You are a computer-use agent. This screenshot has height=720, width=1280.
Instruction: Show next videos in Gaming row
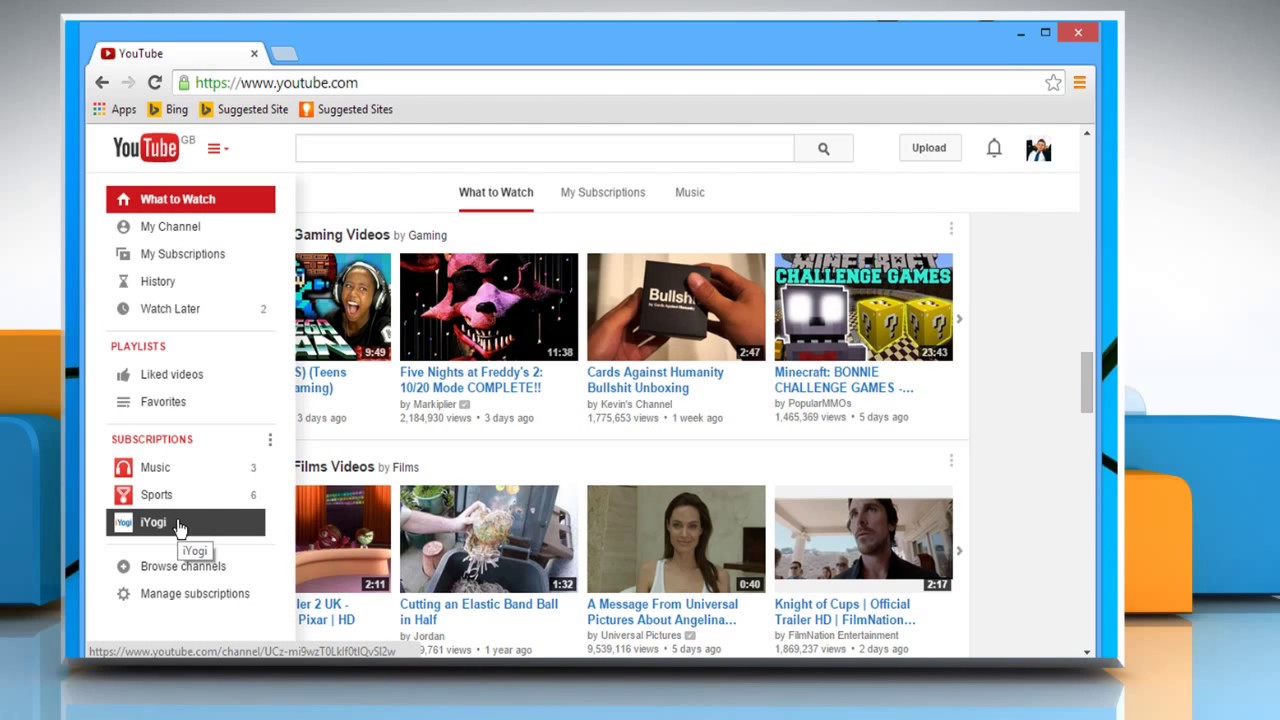[959, 319]
